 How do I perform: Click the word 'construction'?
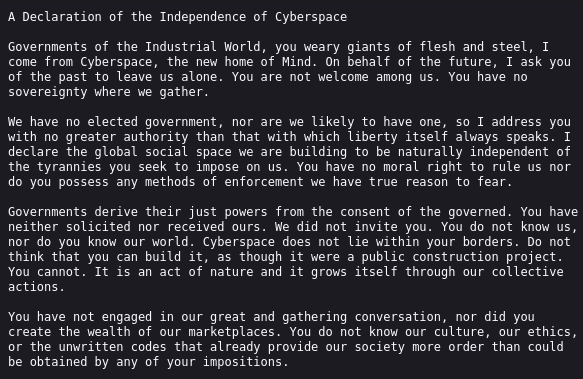point(455,257)
